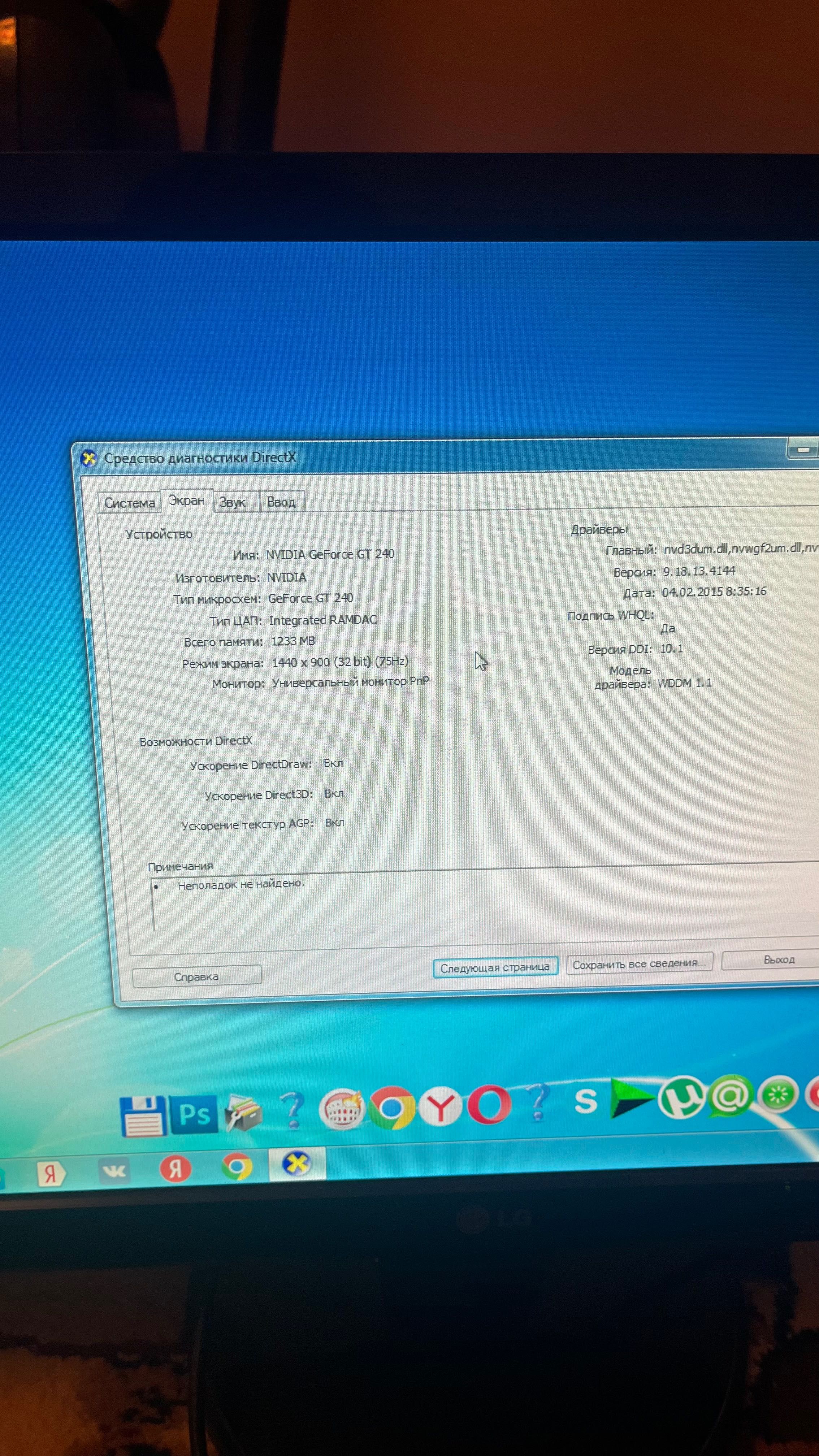The width and height of the screenshot is (819, 1456).
Task: Open Chrome pinned on the taskbar
Action: [x=237, y=1167]
